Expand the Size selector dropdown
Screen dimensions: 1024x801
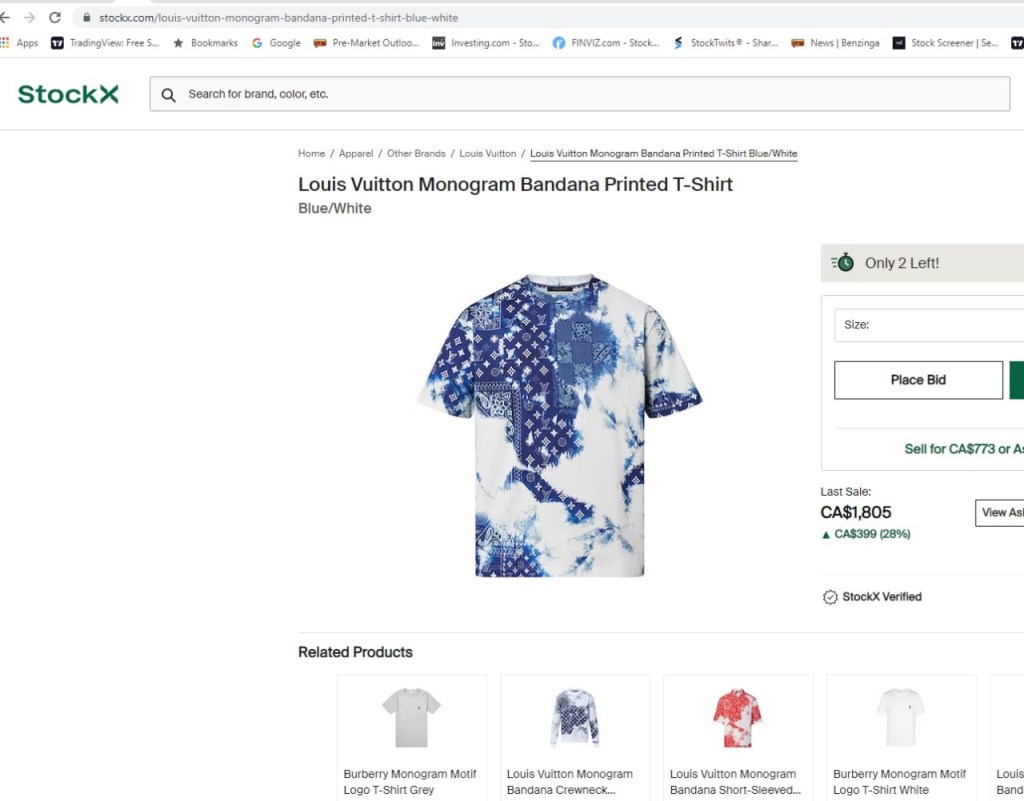click(x=928, y=325)
